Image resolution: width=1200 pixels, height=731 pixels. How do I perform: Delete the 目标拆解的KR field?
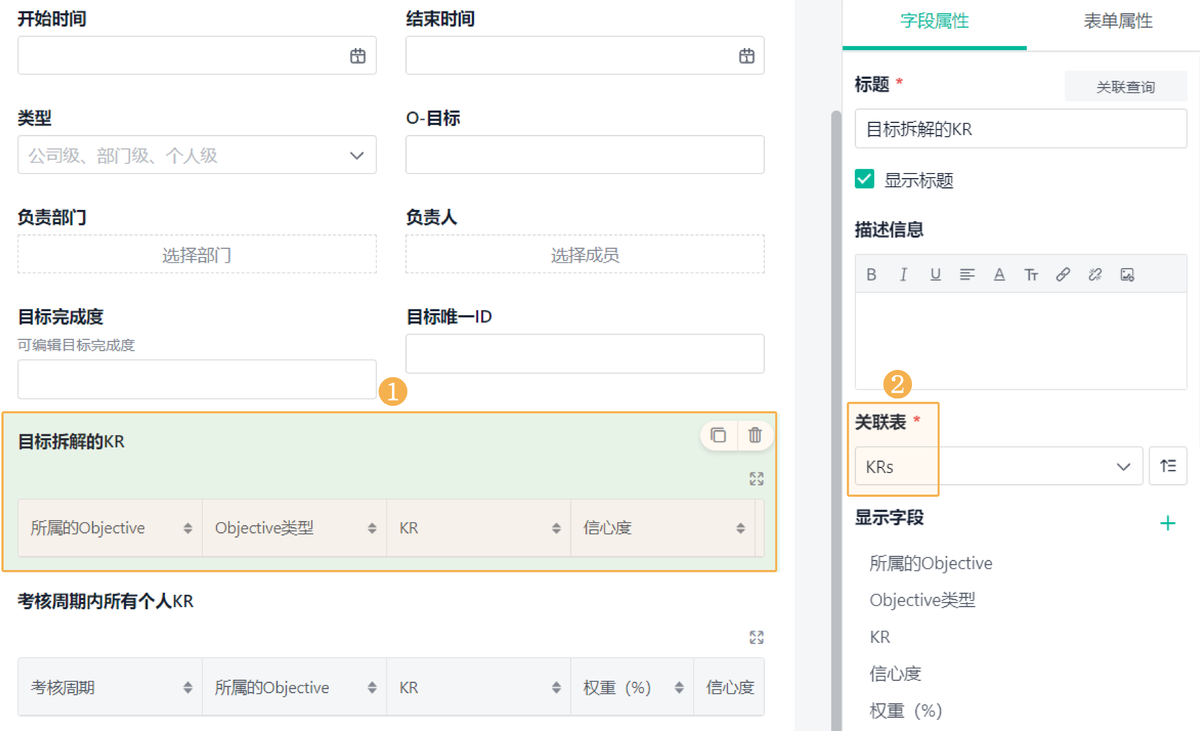click(x=755, y=435)
